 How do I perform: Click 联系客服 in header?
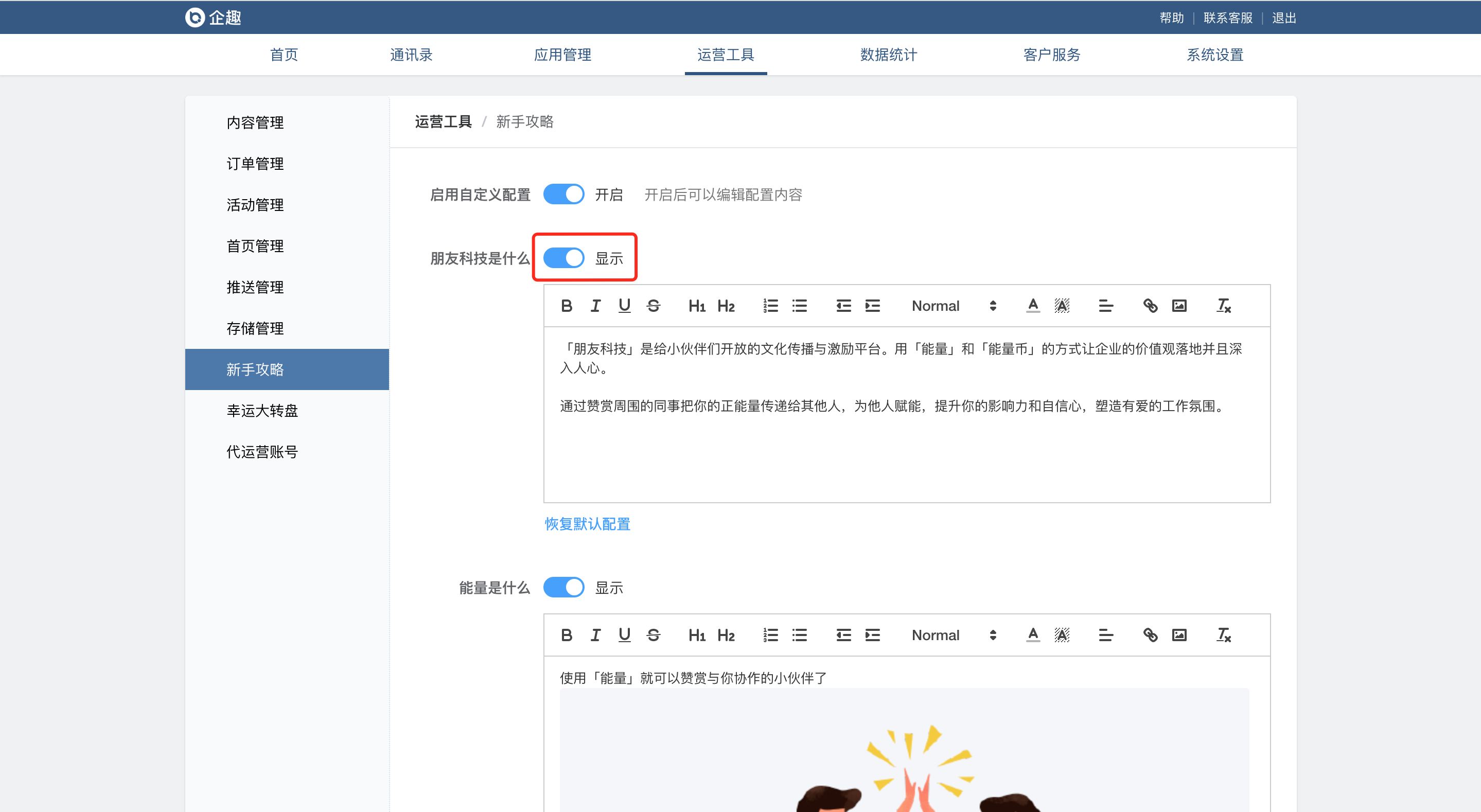point(1227,18)
